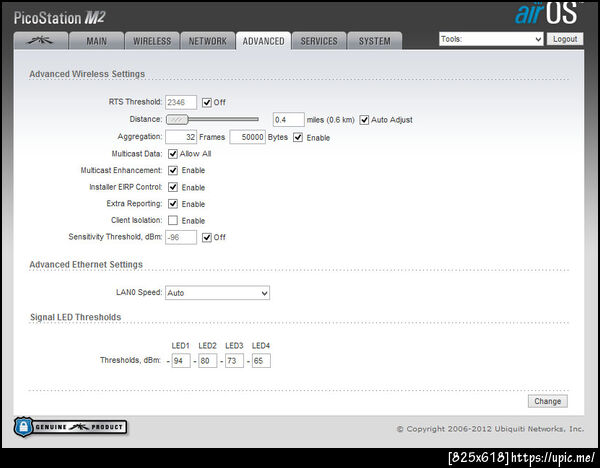Toggle Distance Auto Adjust checkbox
Viewport: 600px width, 468px height.
coord(364,120)
